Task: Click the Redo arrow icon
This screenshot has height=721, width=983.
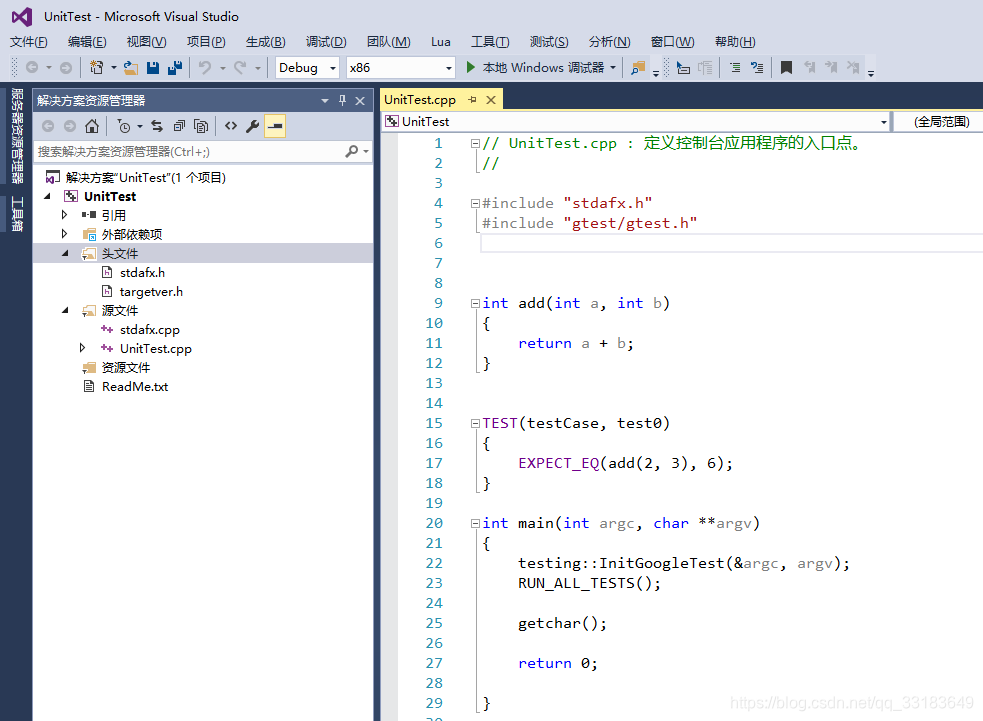Action: [240, 67]
